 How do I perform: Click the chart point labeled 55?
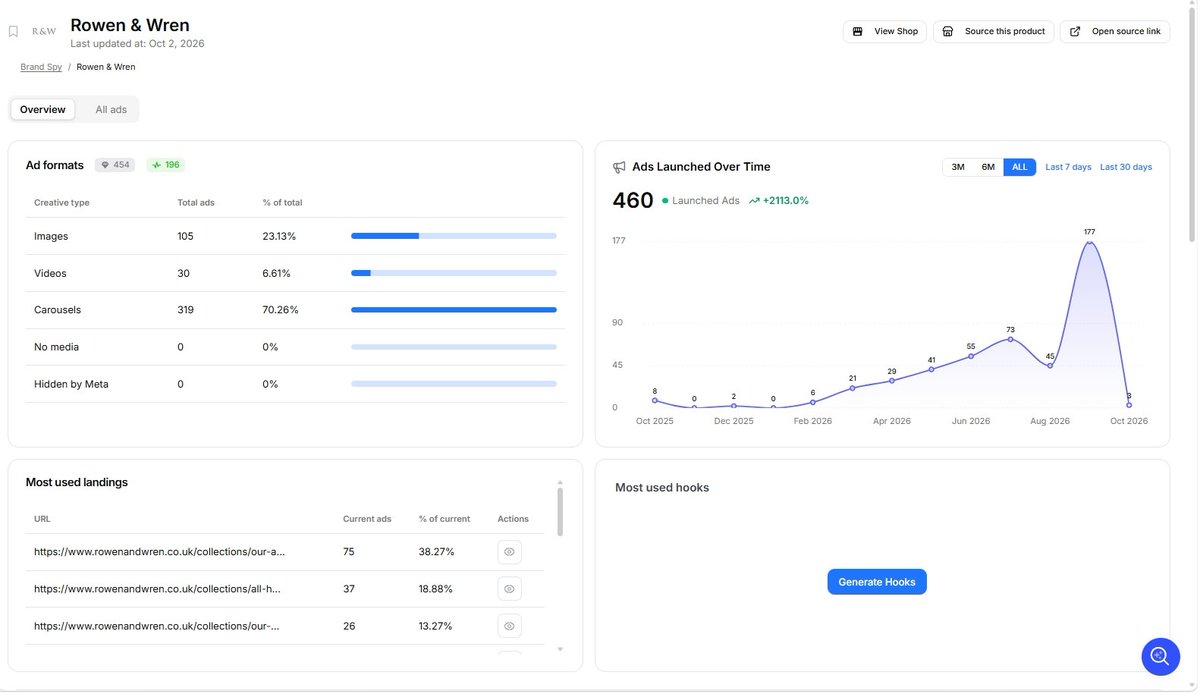971,356
